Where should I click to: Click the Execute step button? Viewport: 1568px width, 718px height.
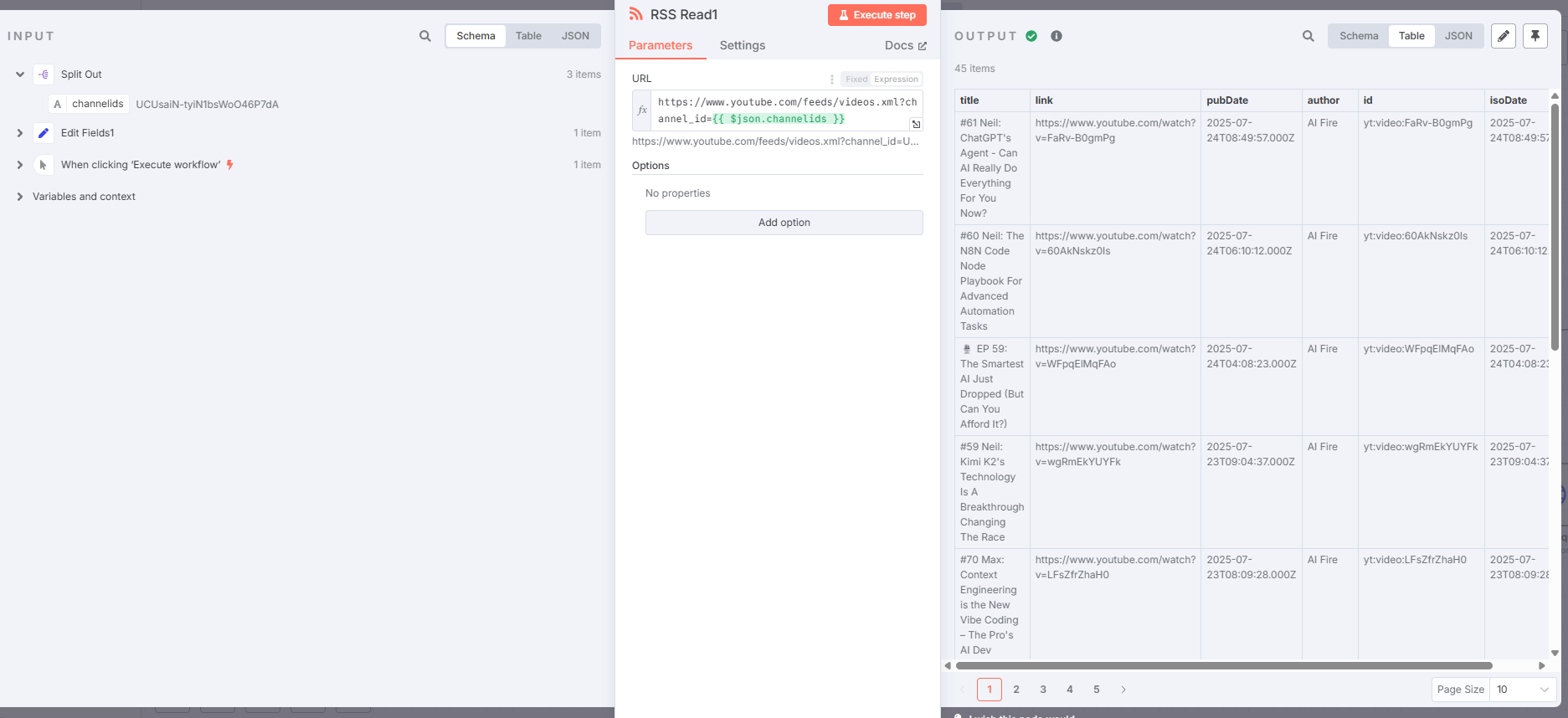pos(877,15)
